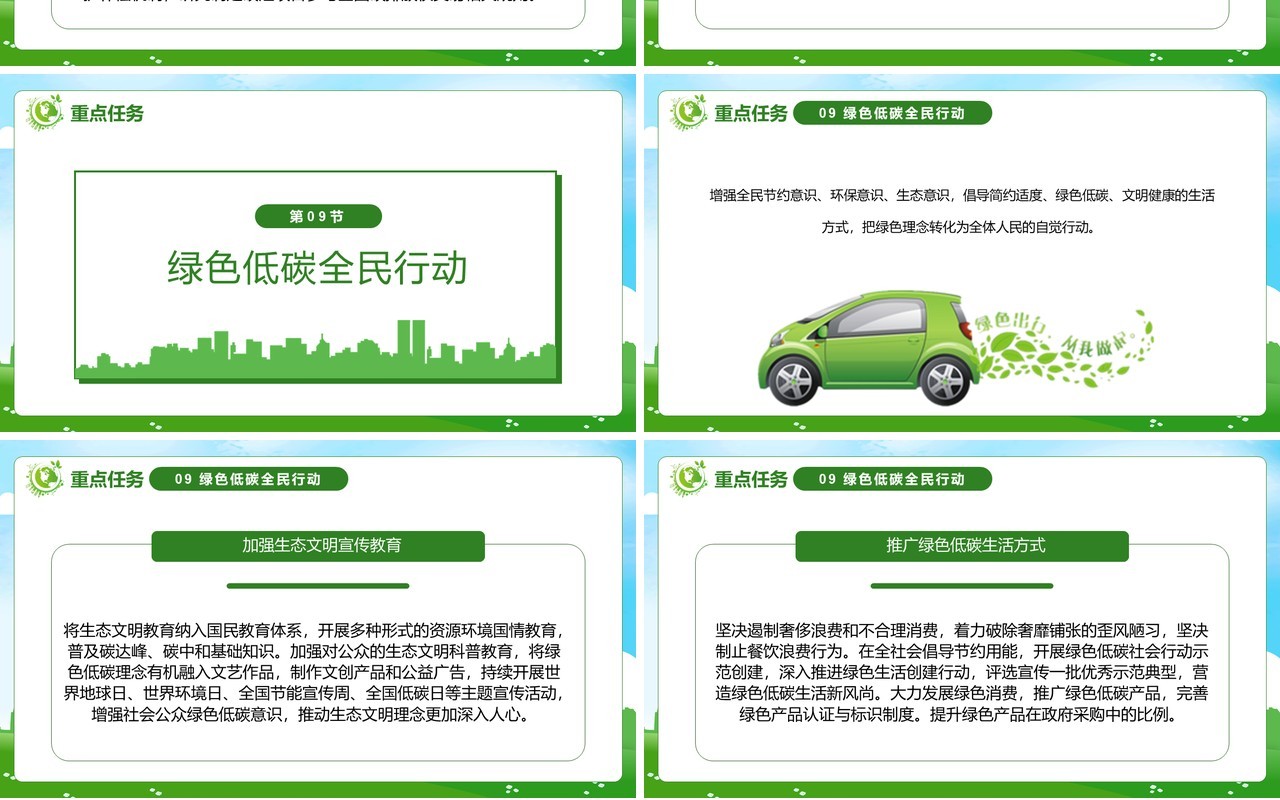The width and height of the screenshot is (1280, 800).
Task: Click the paragraph starting 坚决遏制奢侈浪费
Action: point(962,672)
